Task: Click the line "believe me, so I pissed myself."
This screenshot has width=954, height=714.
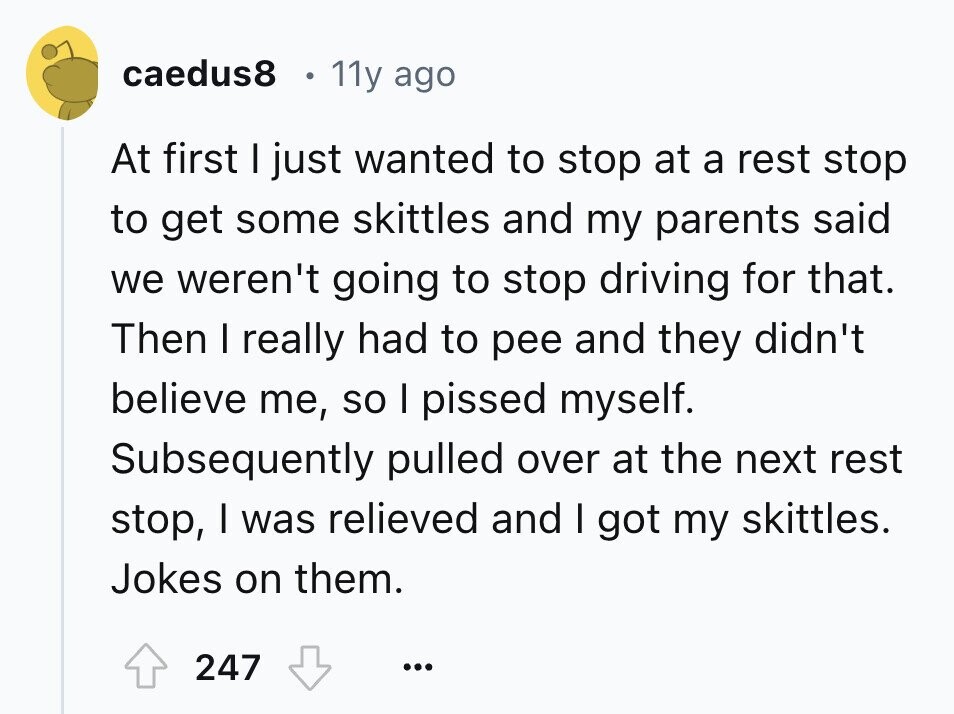Action: [x=402, y=400]
